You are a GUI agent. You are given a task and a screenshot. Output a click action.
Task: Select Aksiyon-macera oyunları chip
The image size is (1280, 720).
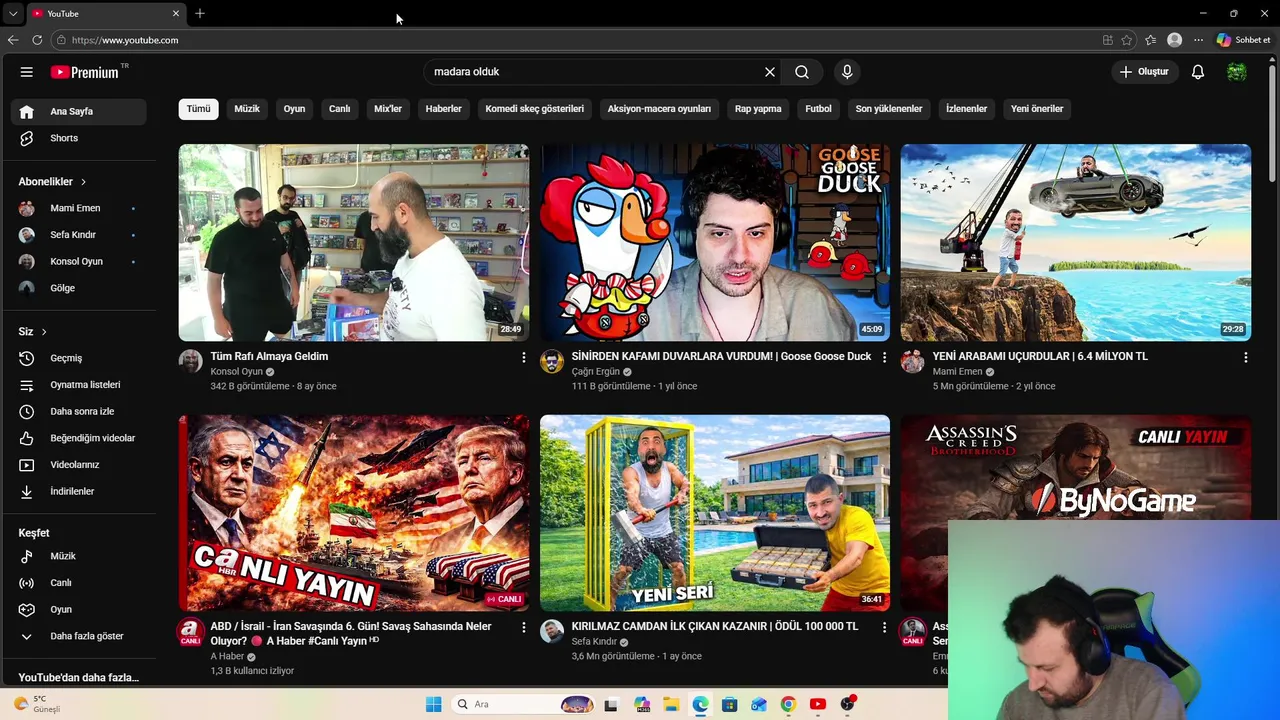point(659,109)
